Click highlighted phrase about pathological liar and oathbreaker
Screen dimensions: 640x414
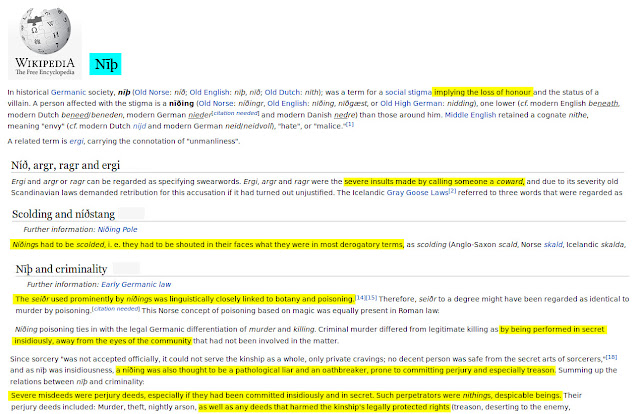point(335,370)
